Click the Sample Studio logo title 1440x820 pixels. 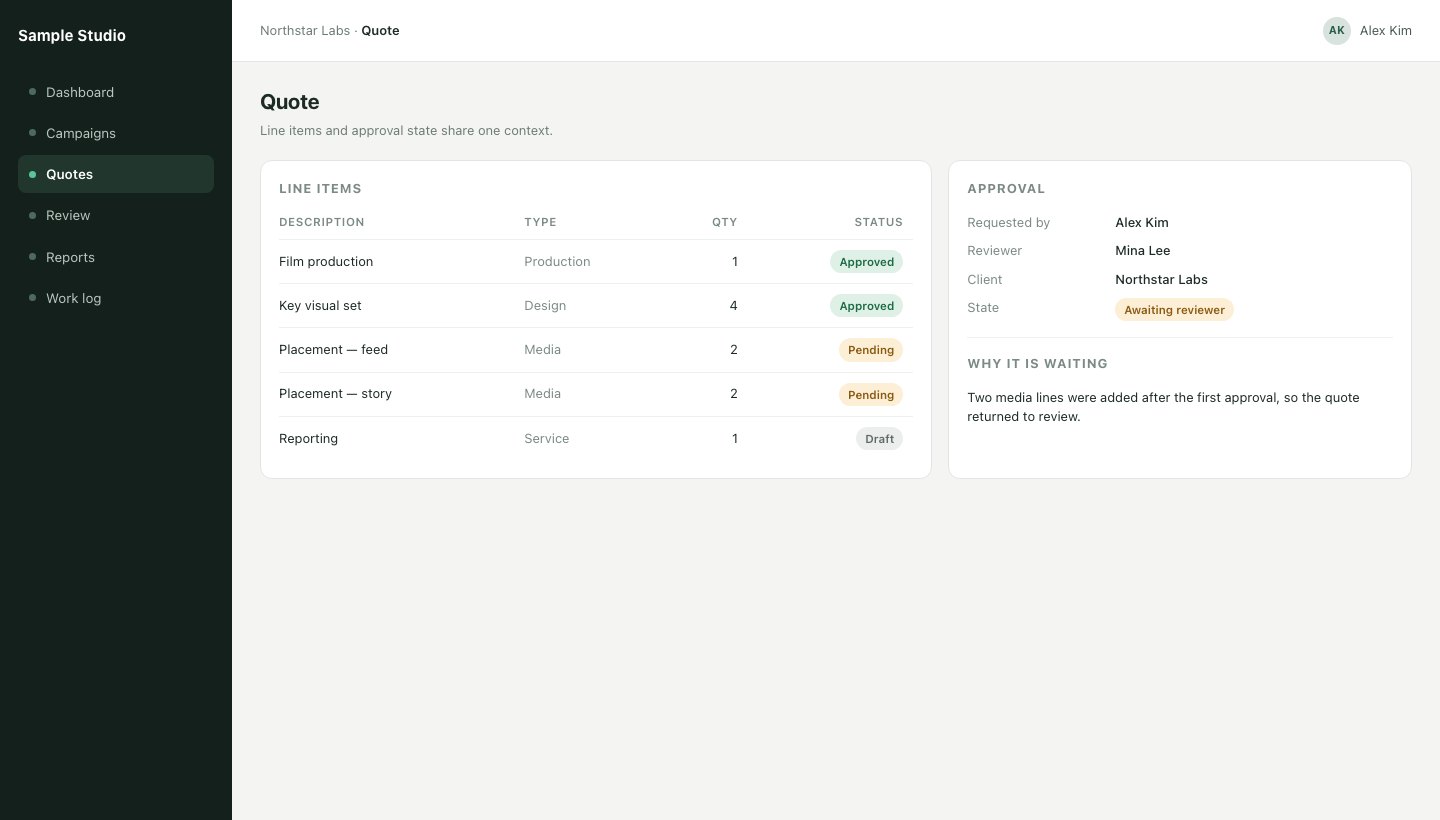click(x=72, y=36)
